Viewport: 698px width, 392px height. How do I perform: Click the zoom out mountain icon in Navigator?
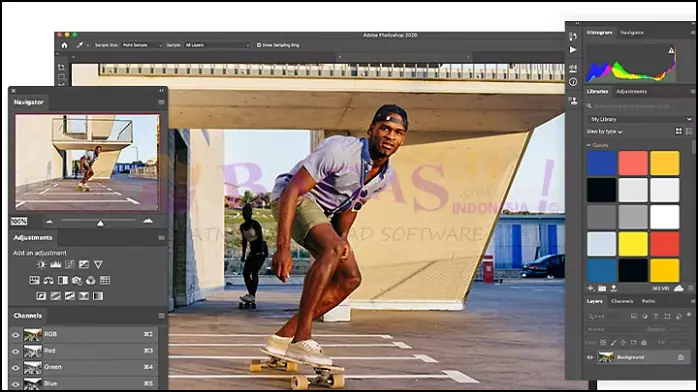[49, 221]
